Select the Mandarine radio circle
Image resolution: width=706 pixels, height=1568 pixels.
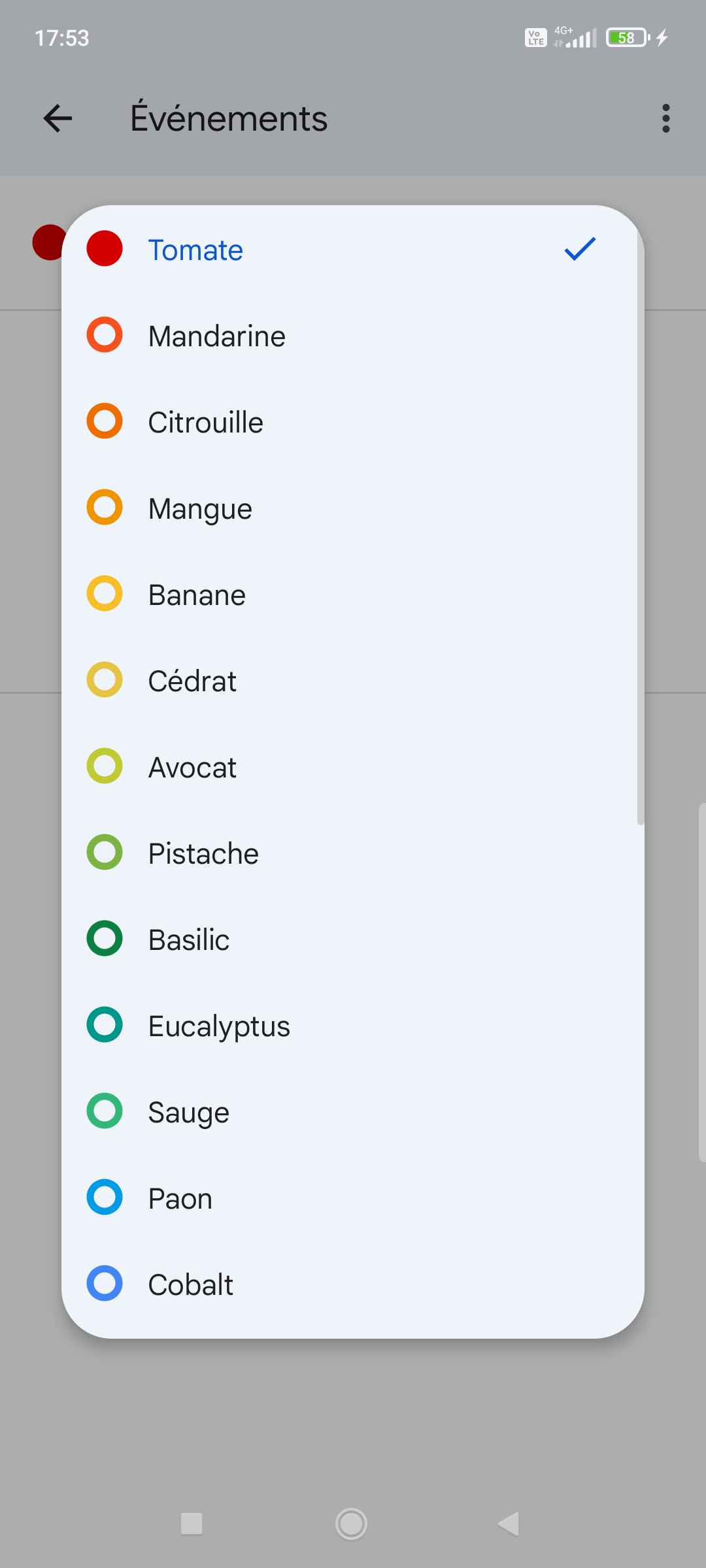coord(105,335)
